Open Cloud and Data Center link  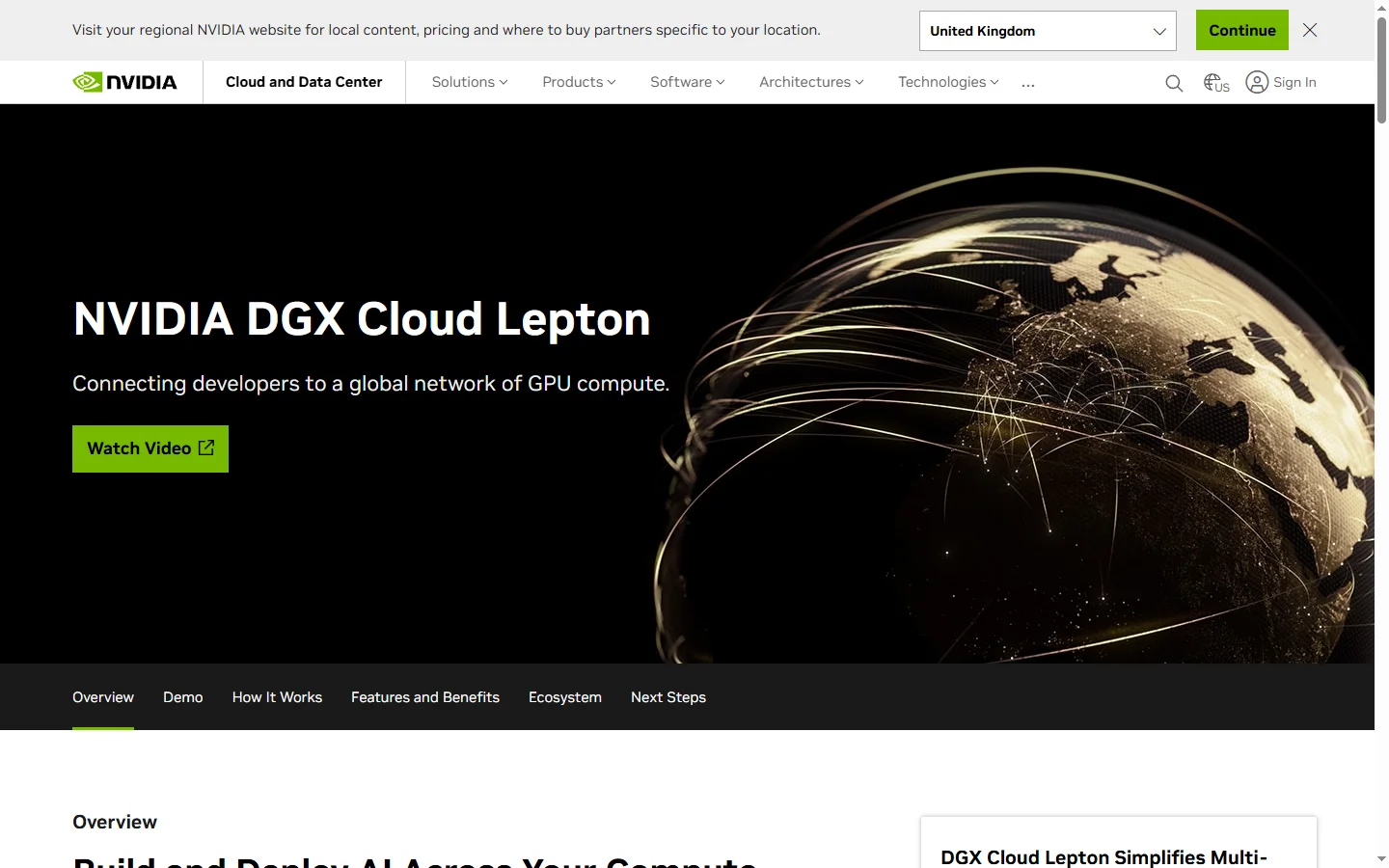click(304, 82)
